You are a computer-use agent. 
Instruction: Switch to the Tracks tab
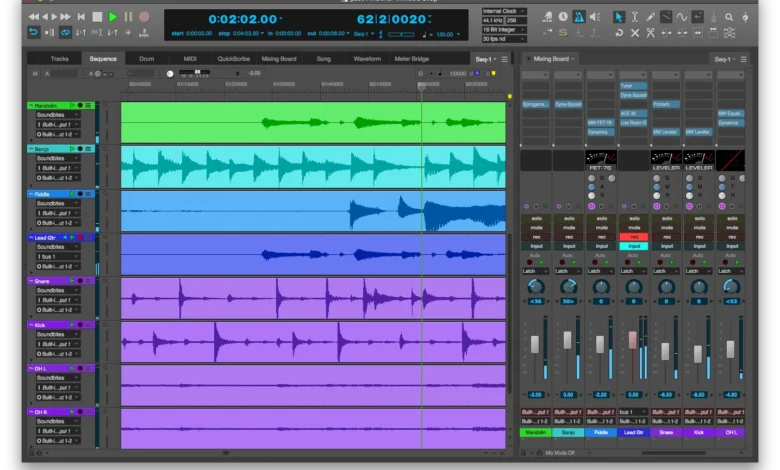60,59
